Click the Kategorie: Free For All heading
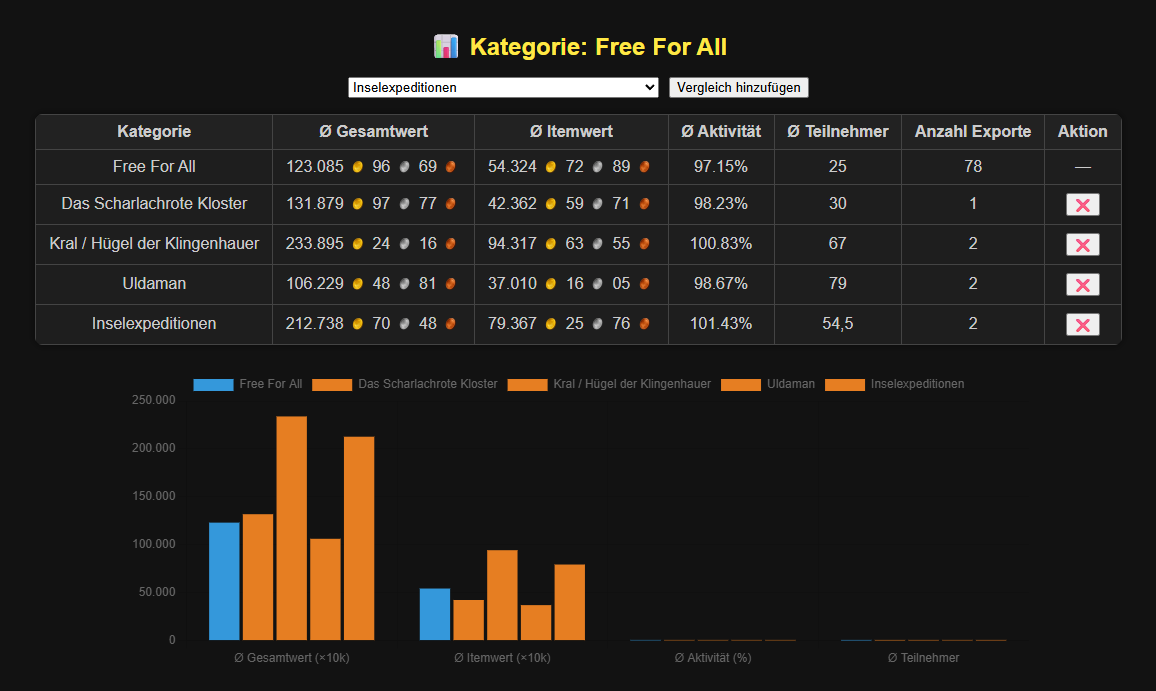1156x691 pixels. pyautogui.click(x=597, y=47)
